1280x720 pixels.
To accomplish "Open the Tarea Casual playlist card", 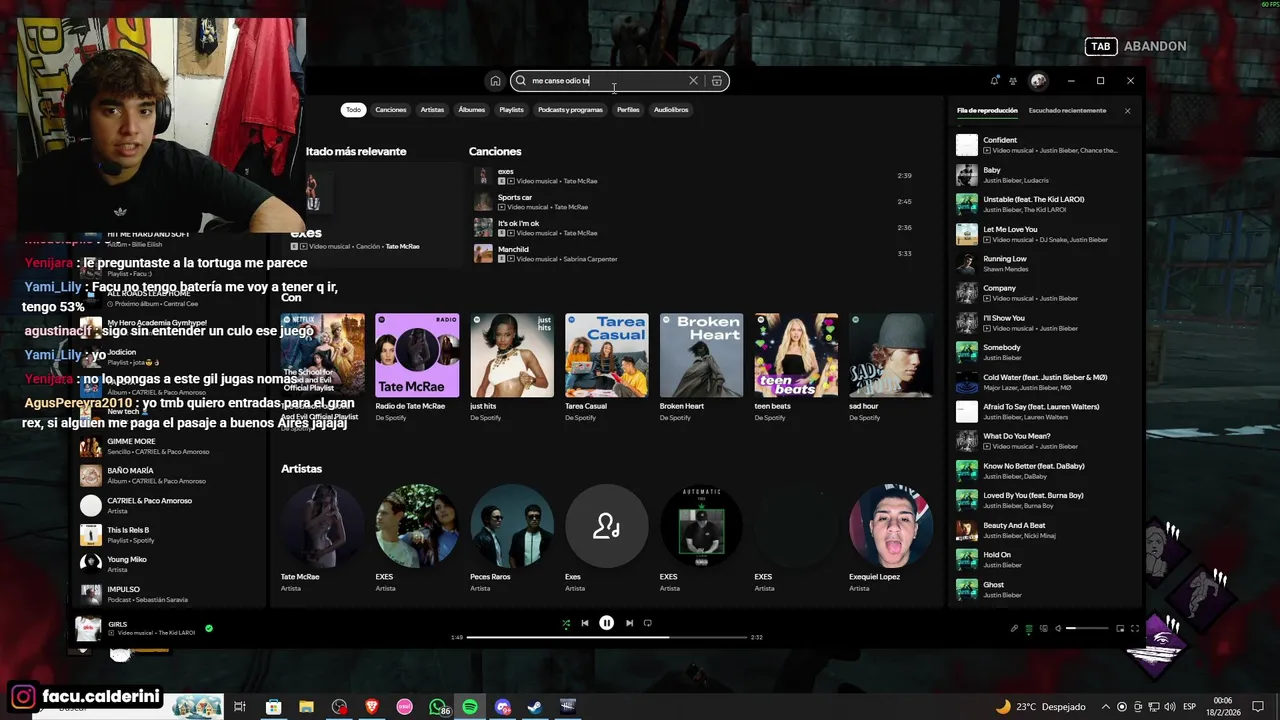I will pyautogui.click(x=606, y=367).
